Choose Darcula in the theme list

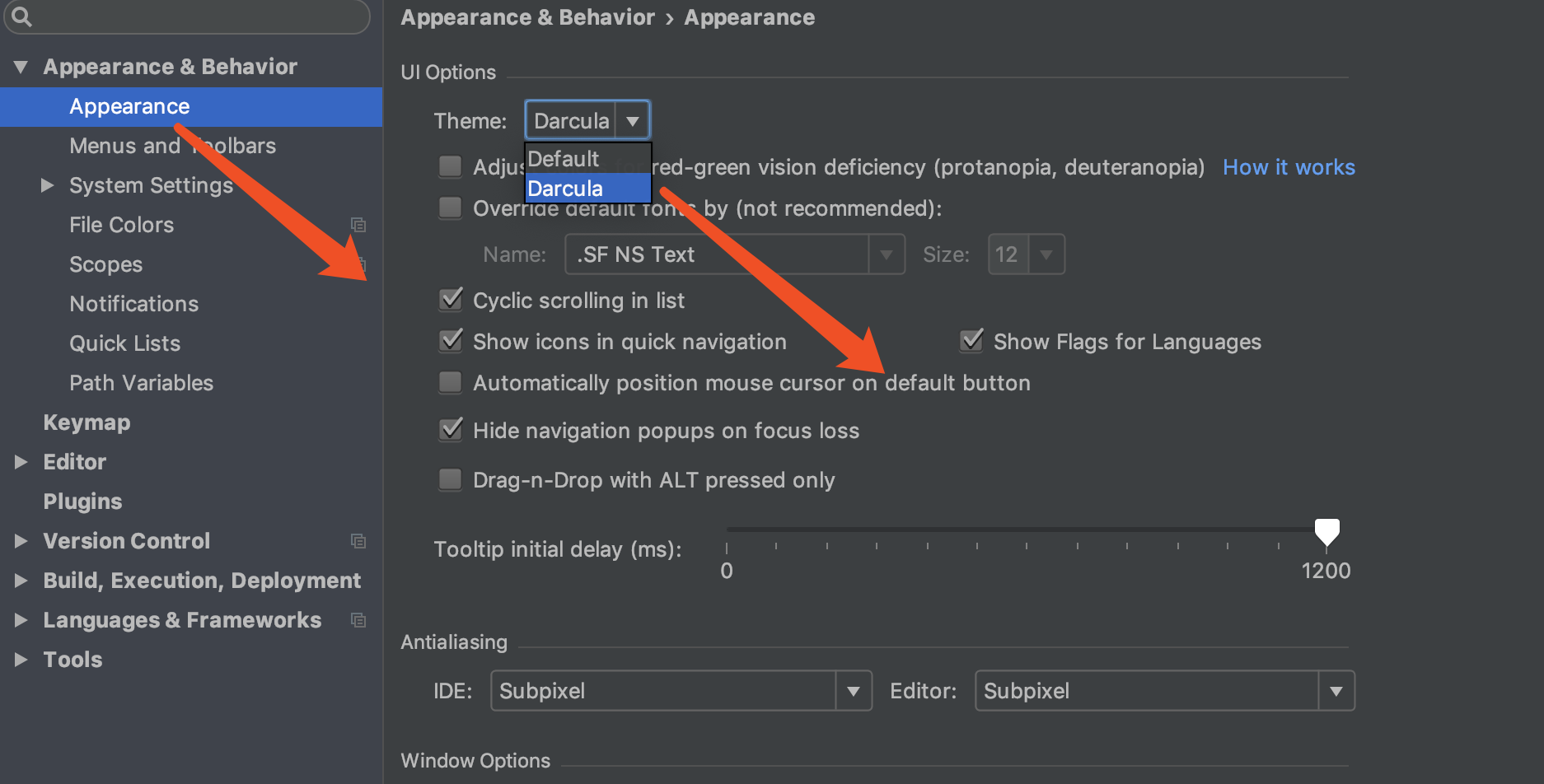coord(566,189)
